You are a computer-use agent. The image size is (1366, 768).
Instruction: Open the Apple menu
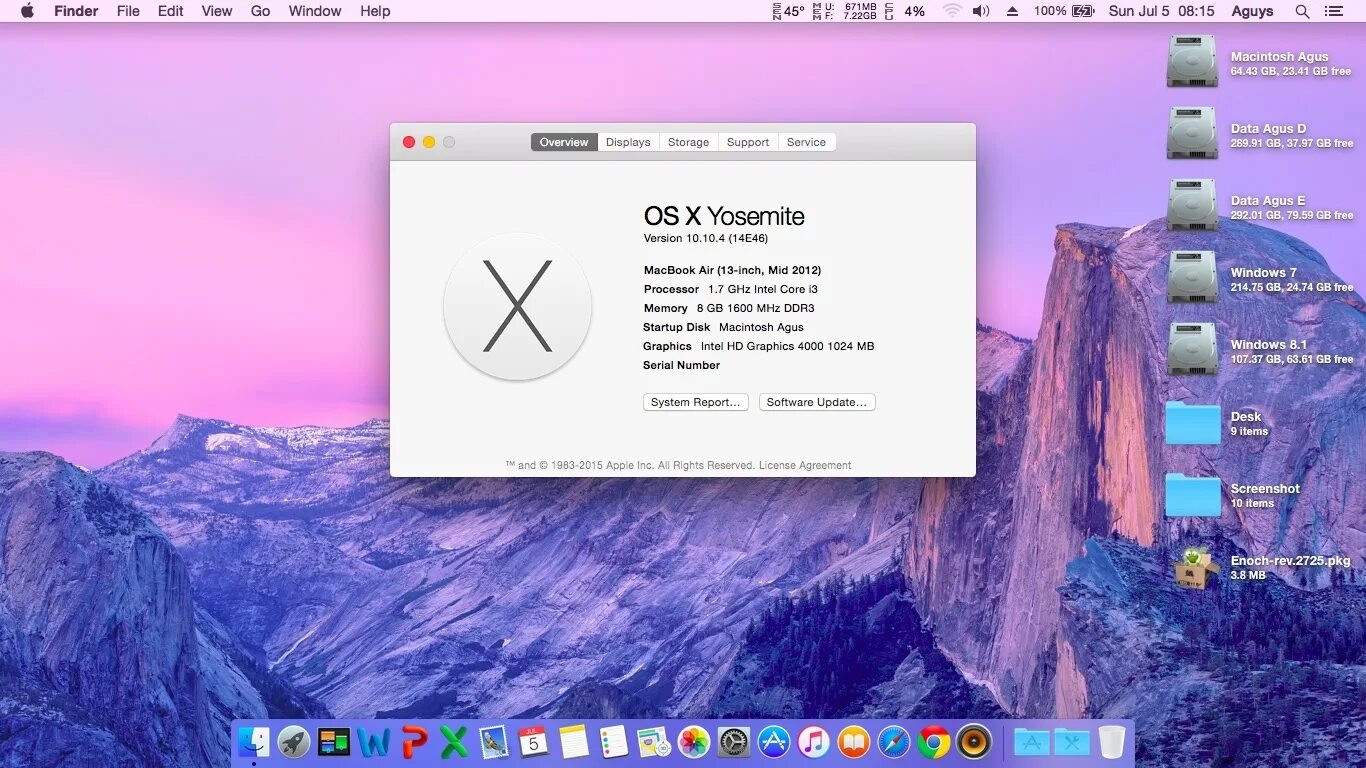[27, 11]
